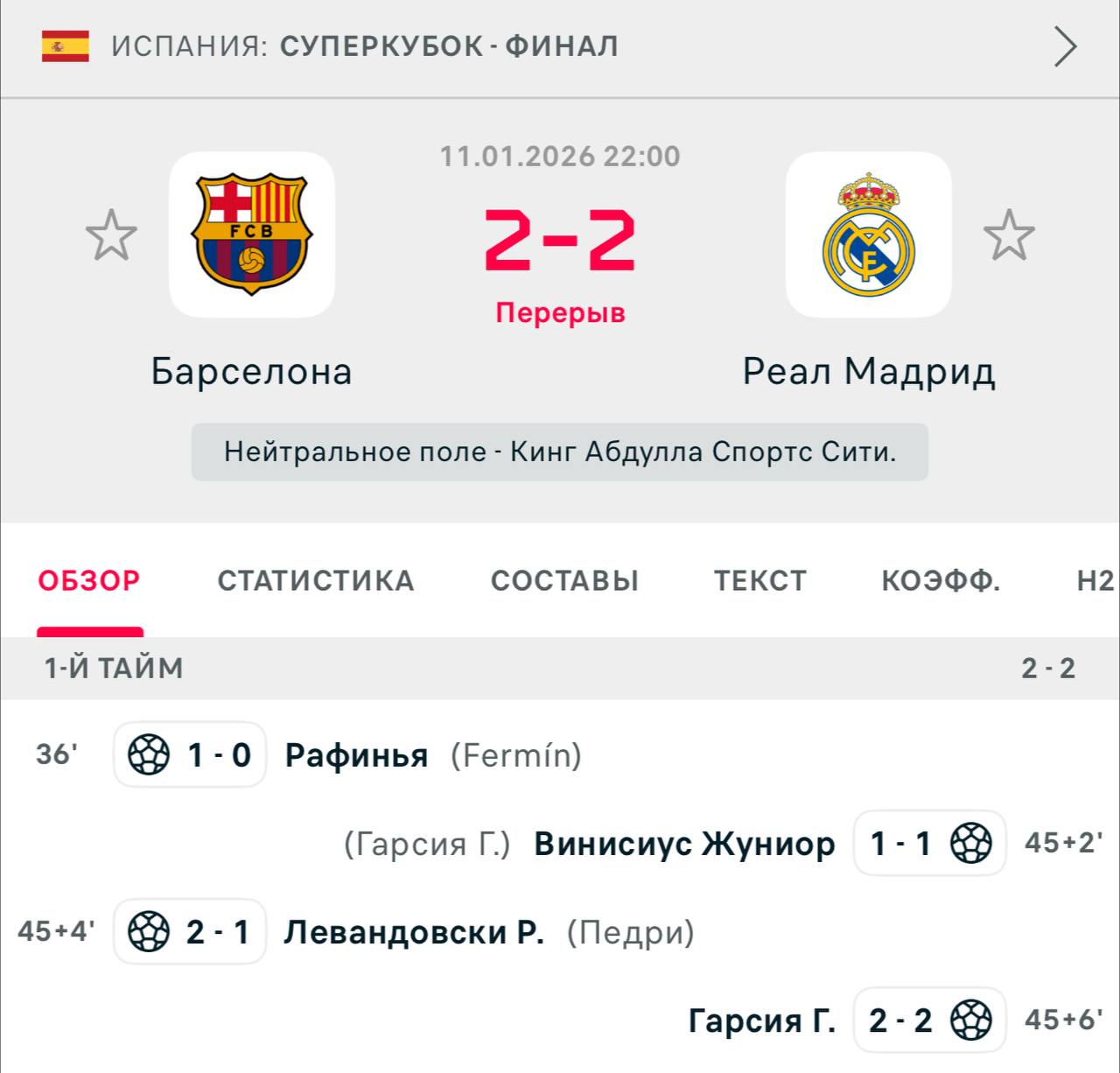
Task: Switch to the СОСТАВЫ tab
Action: (x=564, y=581)
